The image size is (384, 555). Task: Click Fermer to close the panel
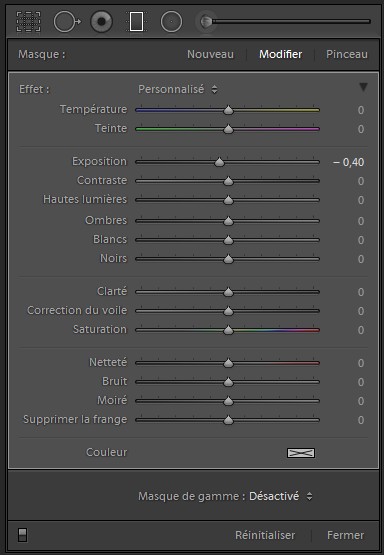345,535
